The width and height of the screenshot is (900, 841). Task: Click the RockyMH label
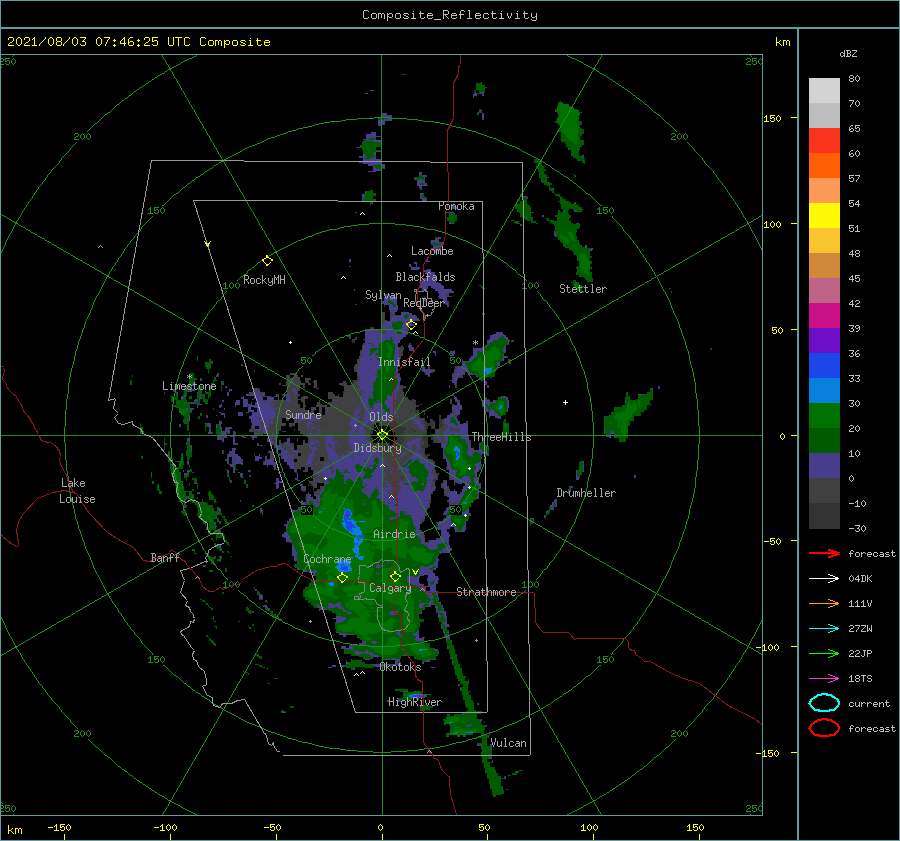(x=264, y=280)
